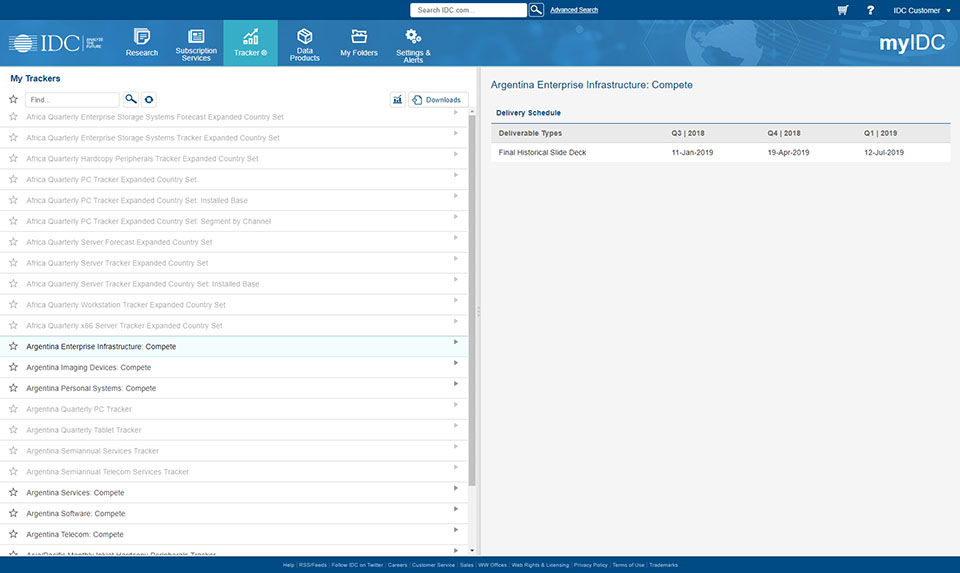
Task: Star Africa Quarterly Hardcopy Peripherals Tracker
Action: (x=13, y=158)
